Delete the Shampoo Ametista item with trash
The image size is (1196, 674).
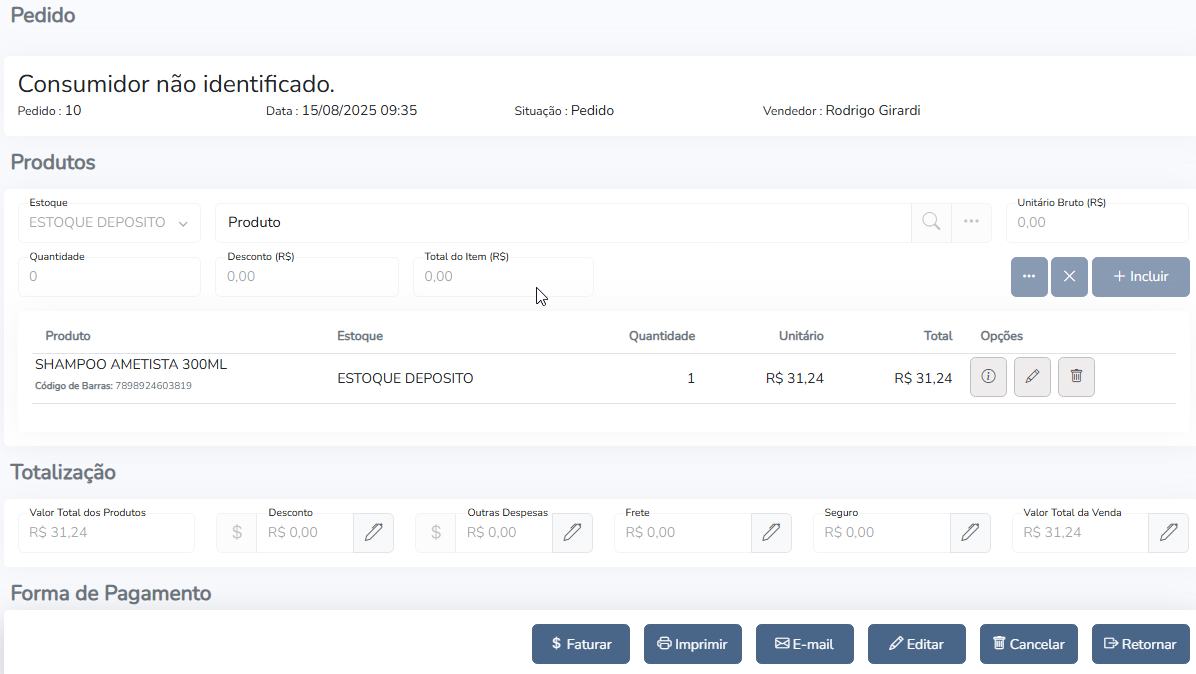pyautogui.click(x=1076, y=377)
